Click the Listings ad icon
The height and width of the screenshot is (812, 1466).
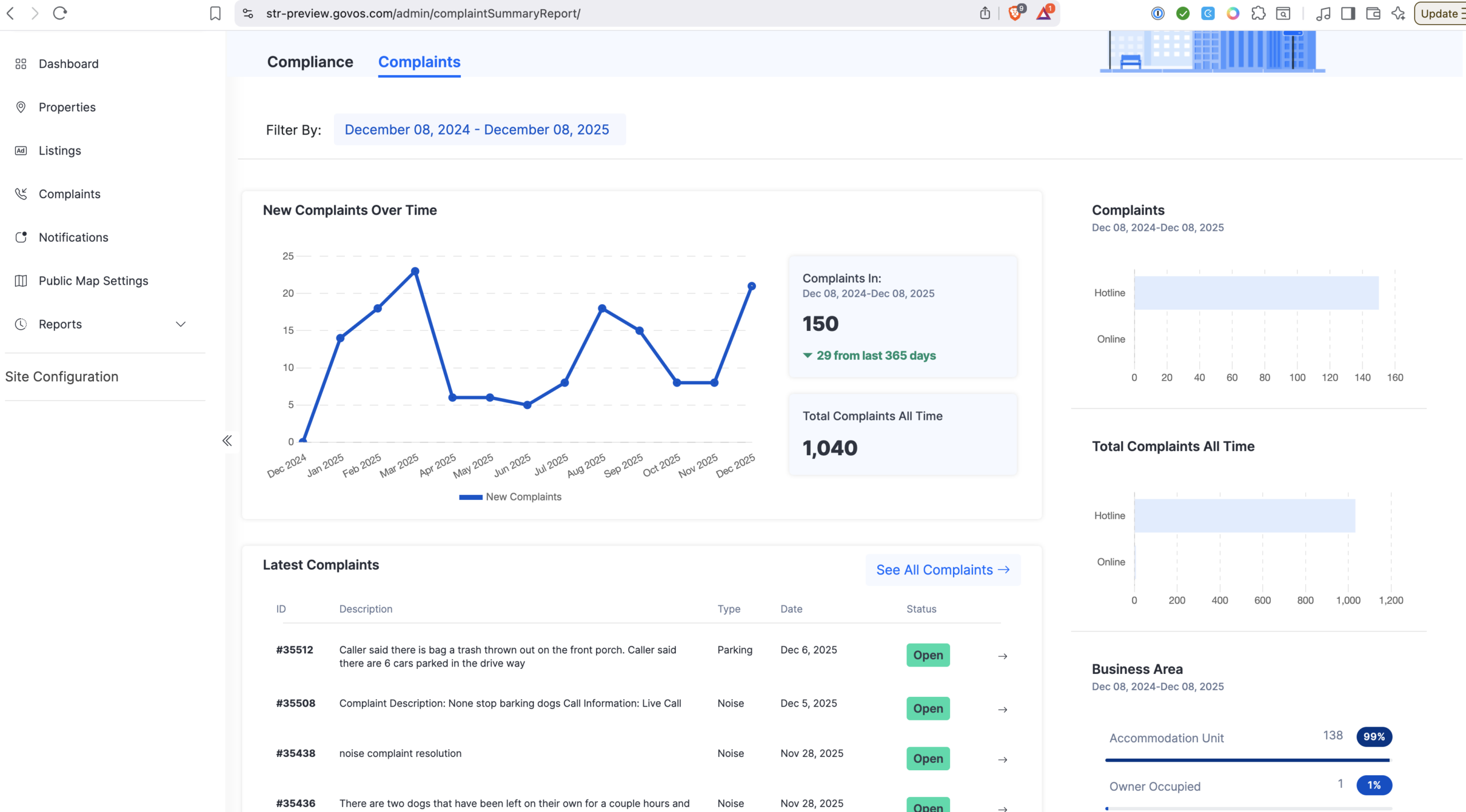tap(21, 151)
